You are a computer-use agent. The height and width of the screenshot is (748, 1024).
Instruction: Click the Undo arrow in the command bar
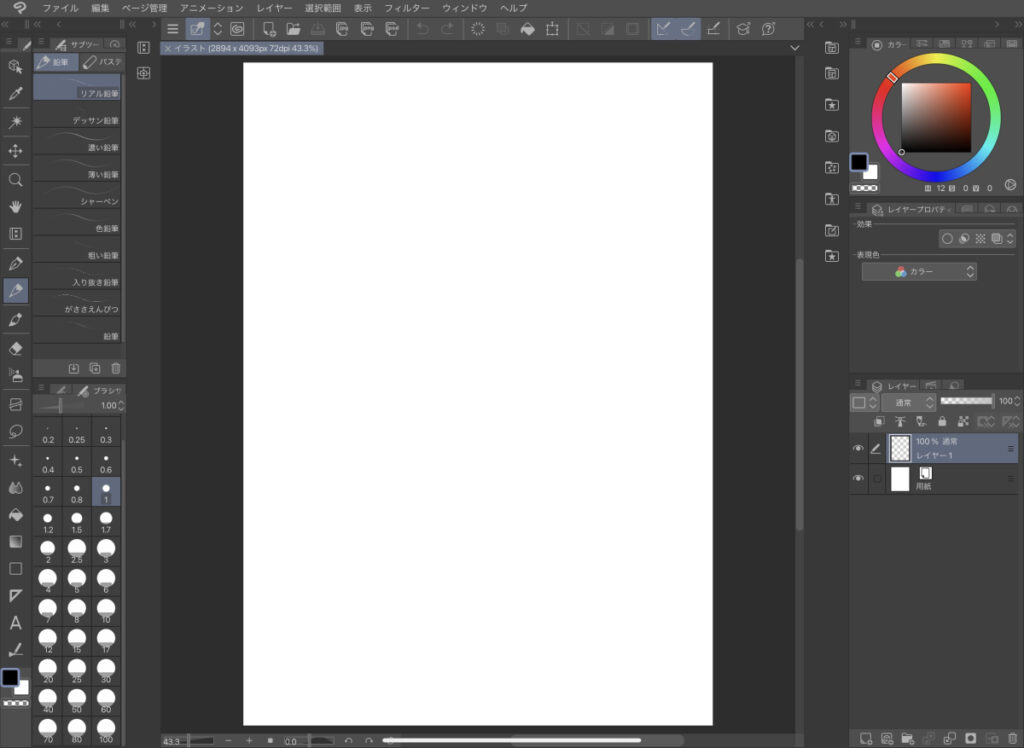[423, 29]
